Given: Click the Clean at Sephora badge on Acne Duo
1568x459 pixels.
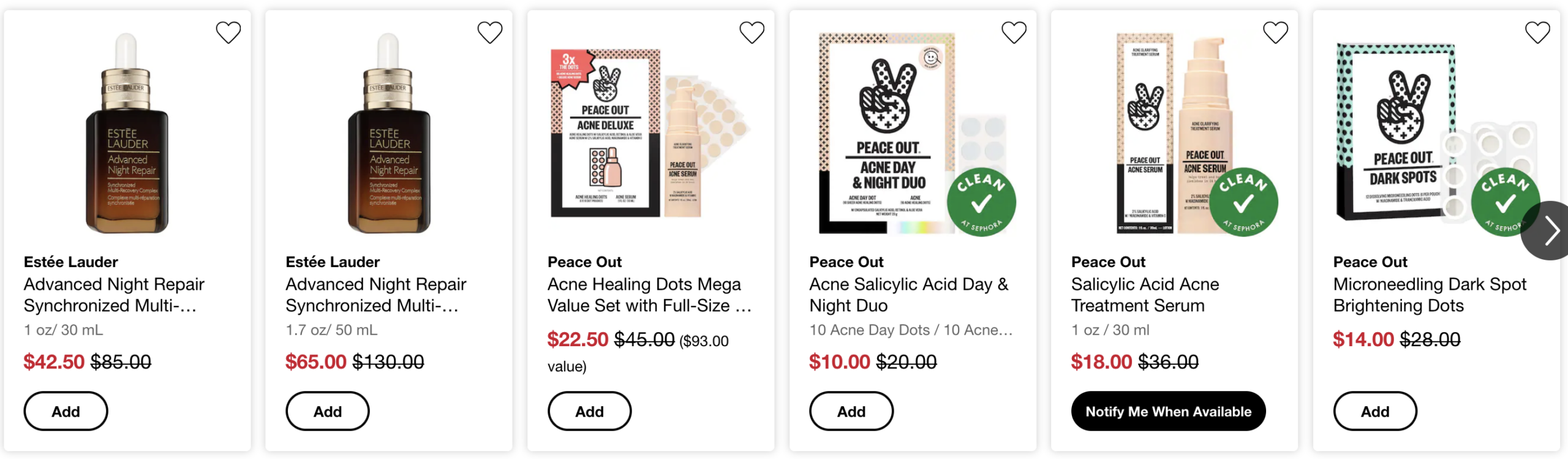Looking at the screenshot, I should click(x=981, y=202).
